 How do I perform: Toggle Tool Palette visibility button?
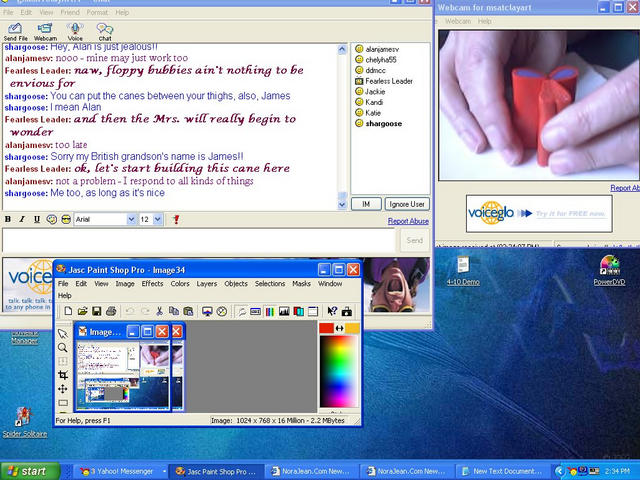coord(242,311)
